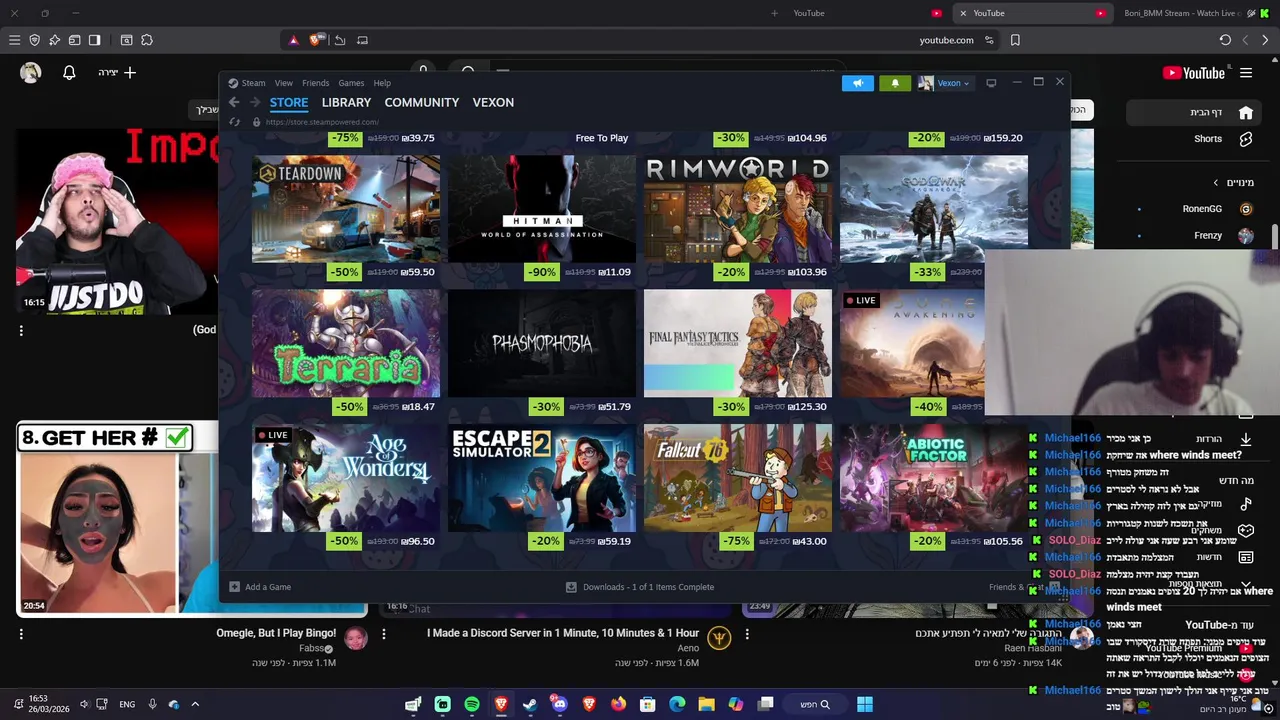Screen dimensions: 1280x720
Task: Open the View menu in Steam
Action: pos(284,83)
